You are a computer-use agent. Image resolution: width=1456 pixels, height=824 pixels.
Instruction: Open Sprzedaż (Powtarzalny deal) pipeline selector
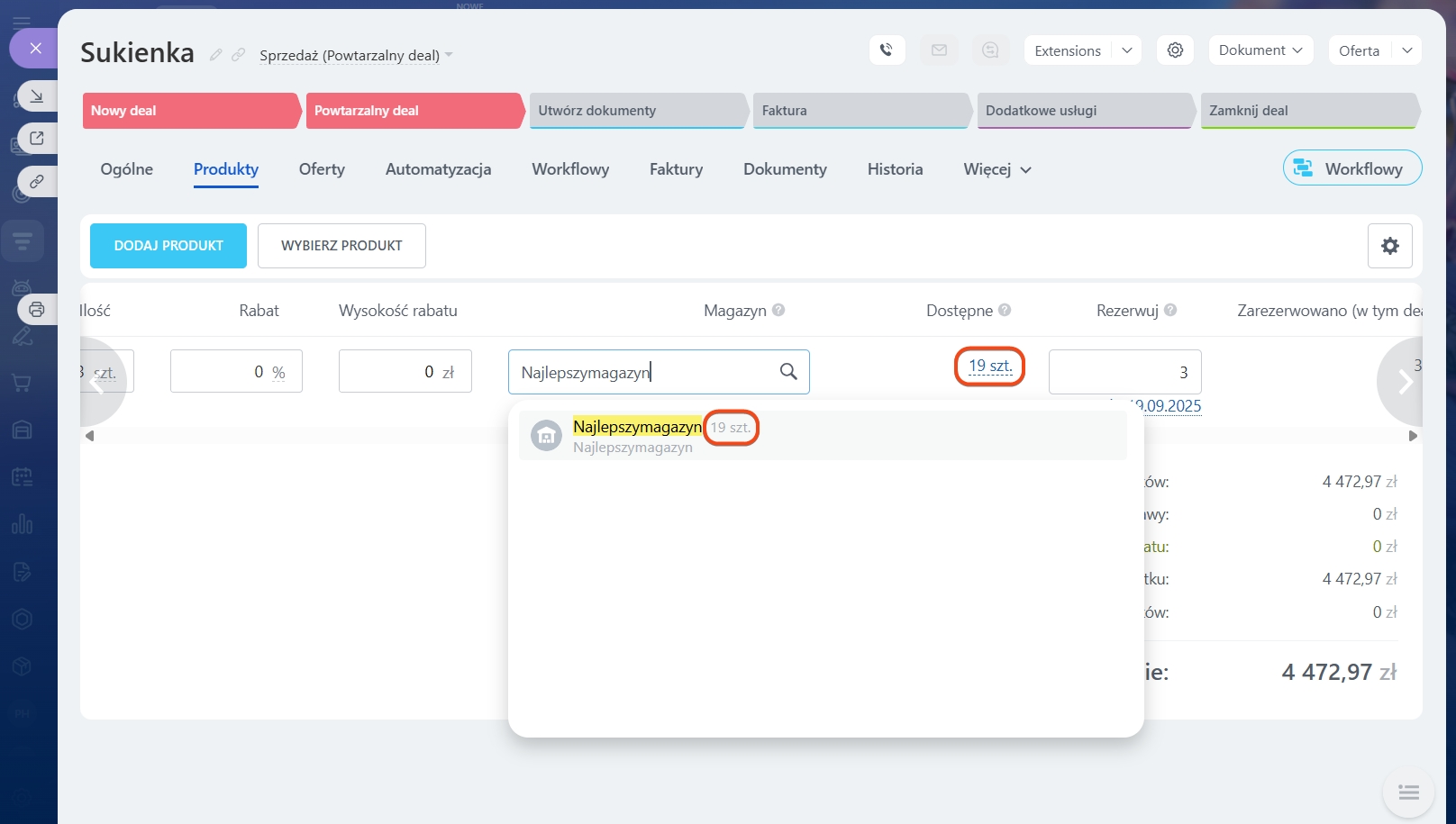click(356, 56)
